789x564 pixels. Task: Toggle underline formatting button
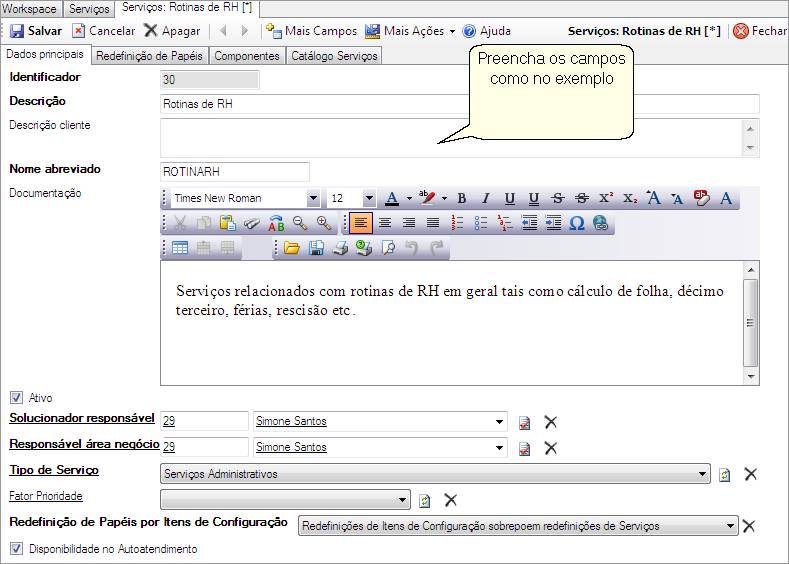click(x=509, y=198)
